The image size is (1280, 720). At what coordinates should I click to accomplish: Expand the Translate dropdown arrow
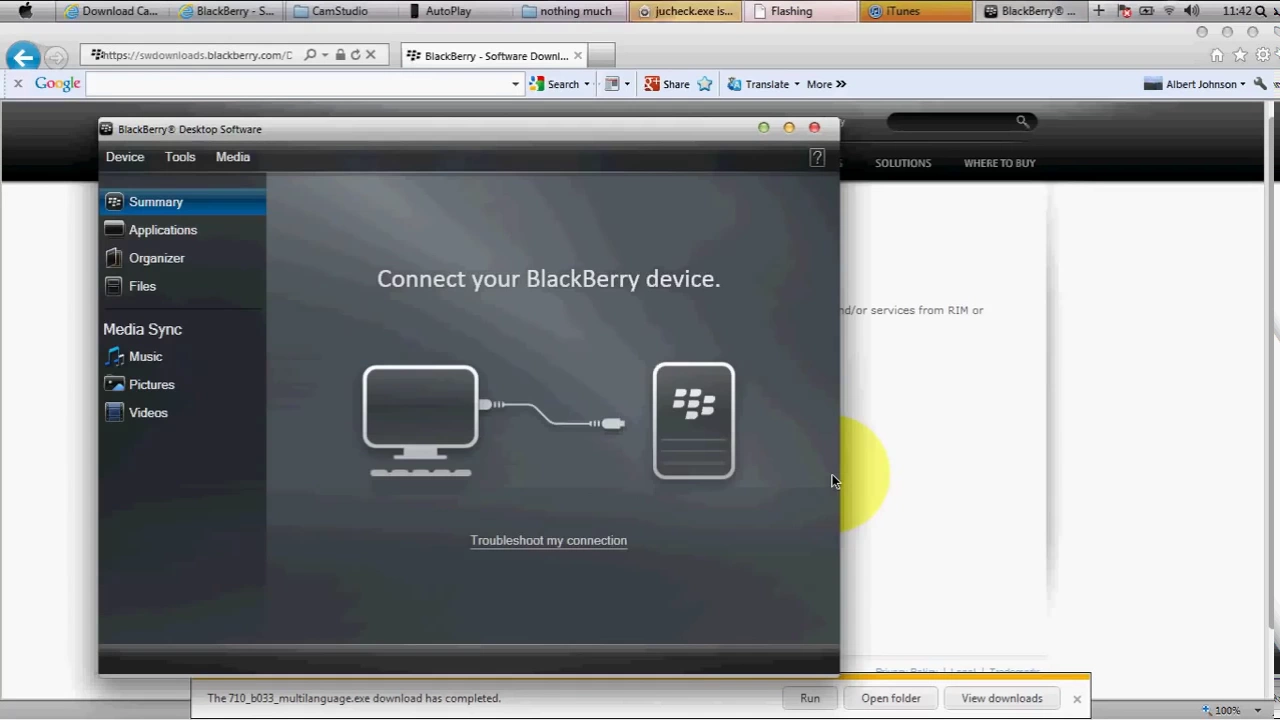click(797, 84)
